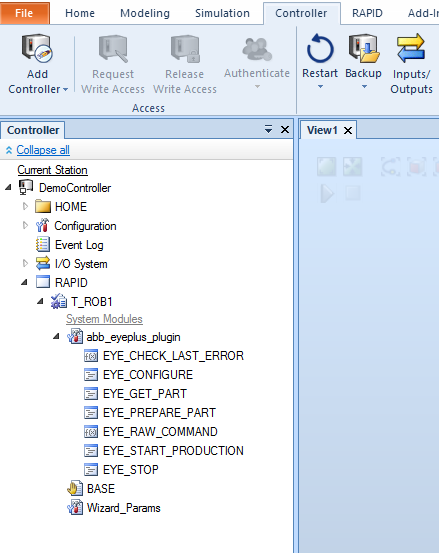Open the Authenticate dropdown arrow
The height and width of the screenshot is (553, 439).
tap(257, 86)
